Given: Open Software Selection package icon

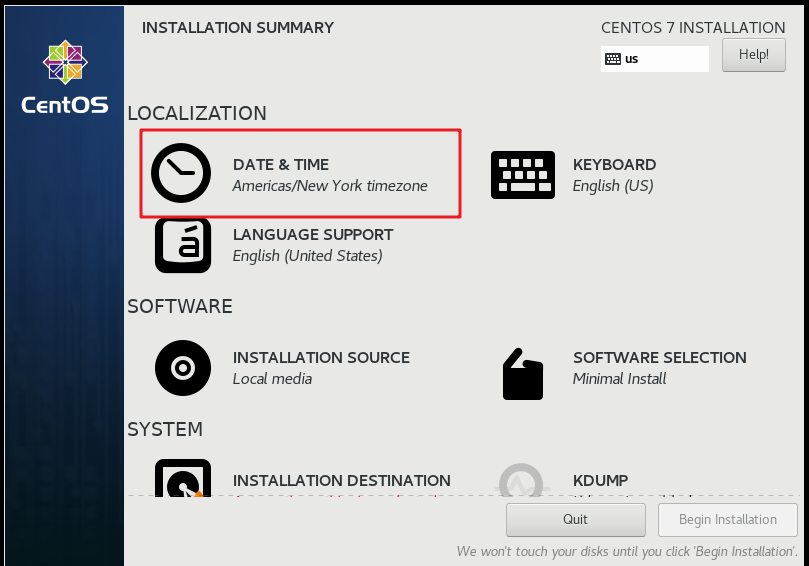Looking at the screenshot, I should [523, 374].
